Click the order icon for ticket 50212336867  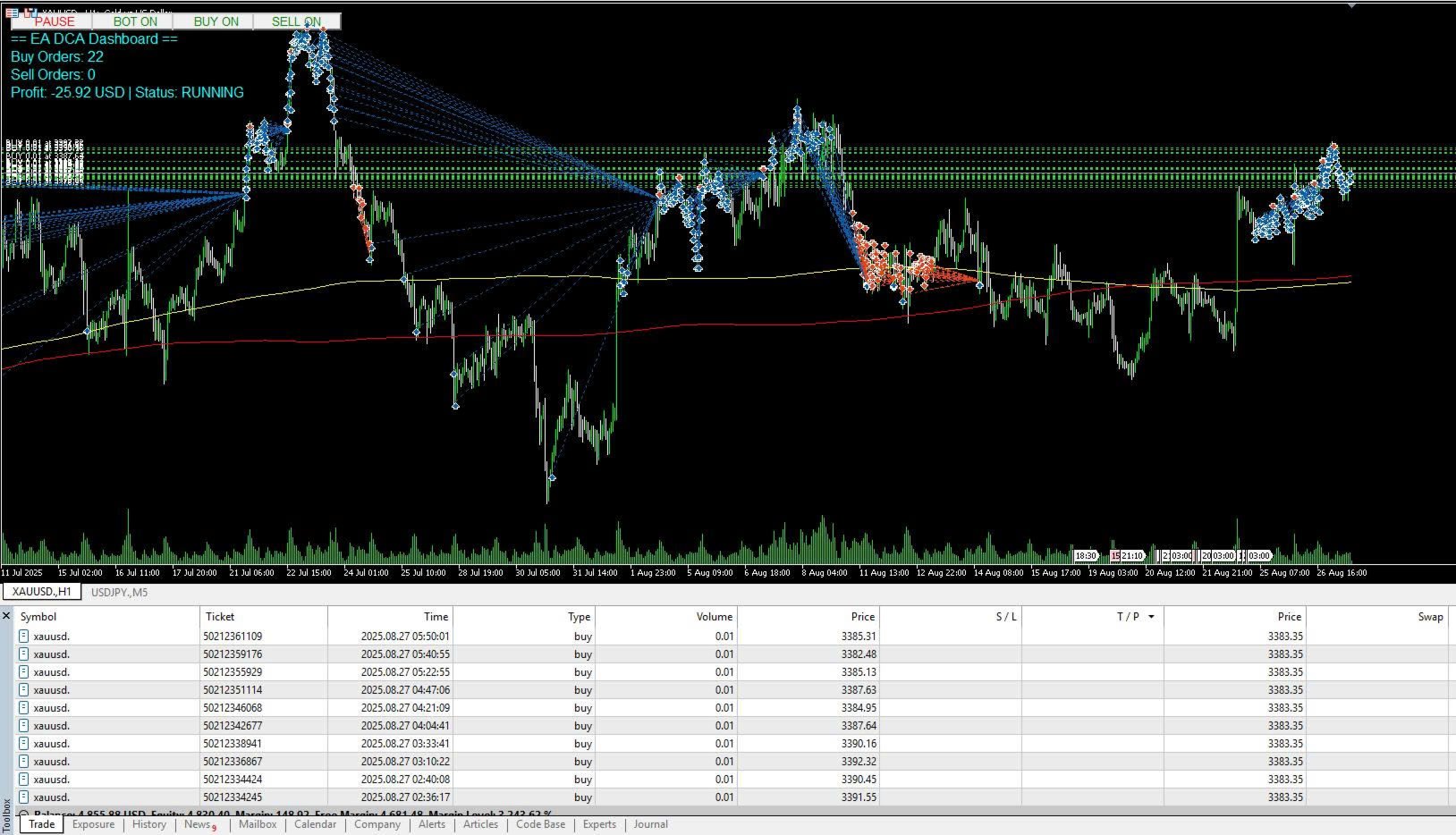pos(24,762)
